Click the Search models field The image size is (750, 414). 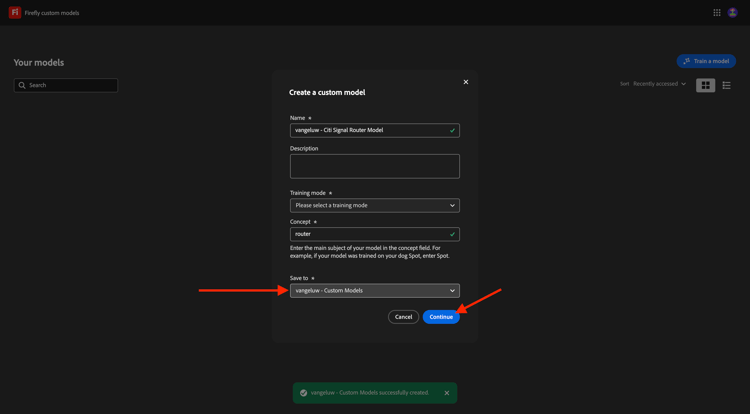(66, 86)
